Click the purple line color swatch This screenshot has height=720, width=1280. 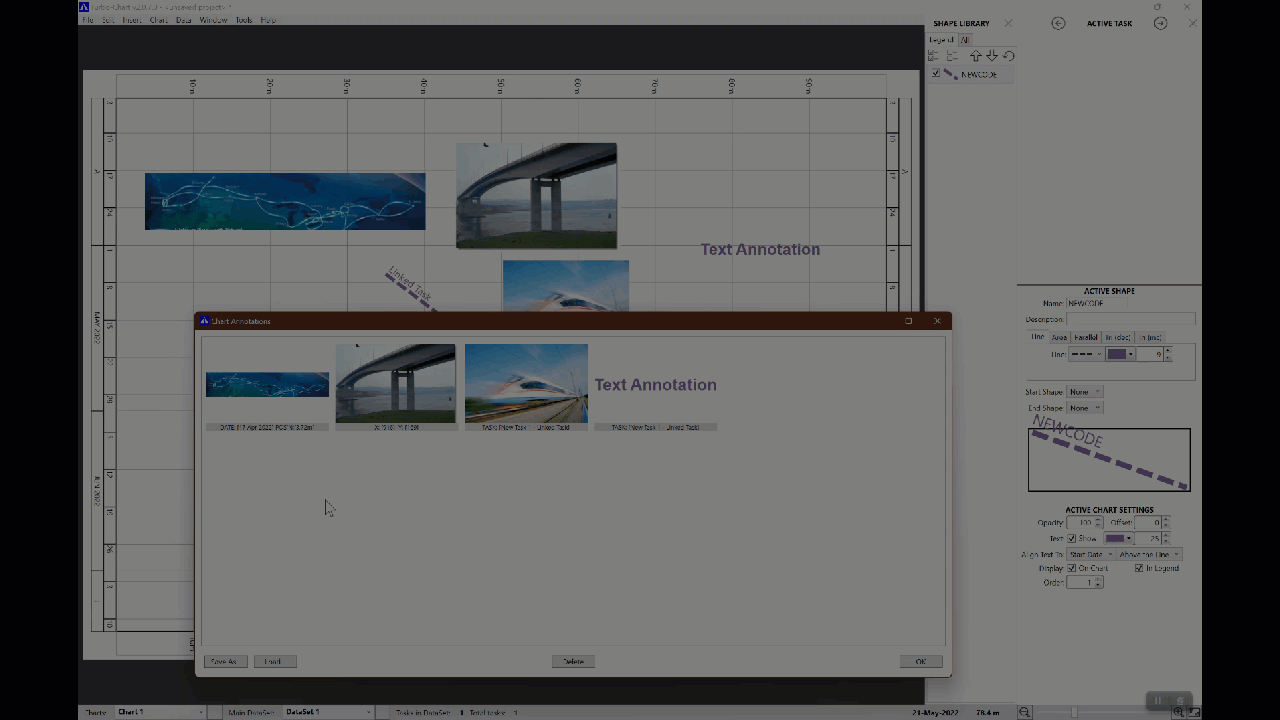[x=1117, y=354]
